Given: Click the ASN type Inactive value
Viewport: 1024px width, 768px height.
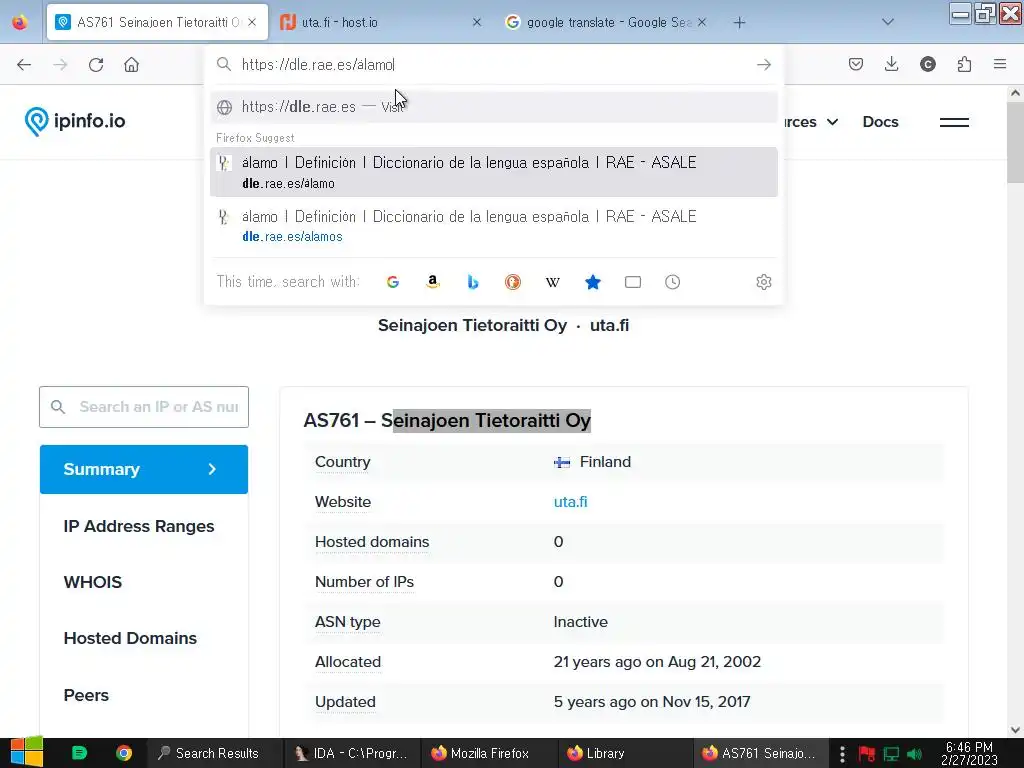Looking at the screenshot, I should [x=581, y=622].
